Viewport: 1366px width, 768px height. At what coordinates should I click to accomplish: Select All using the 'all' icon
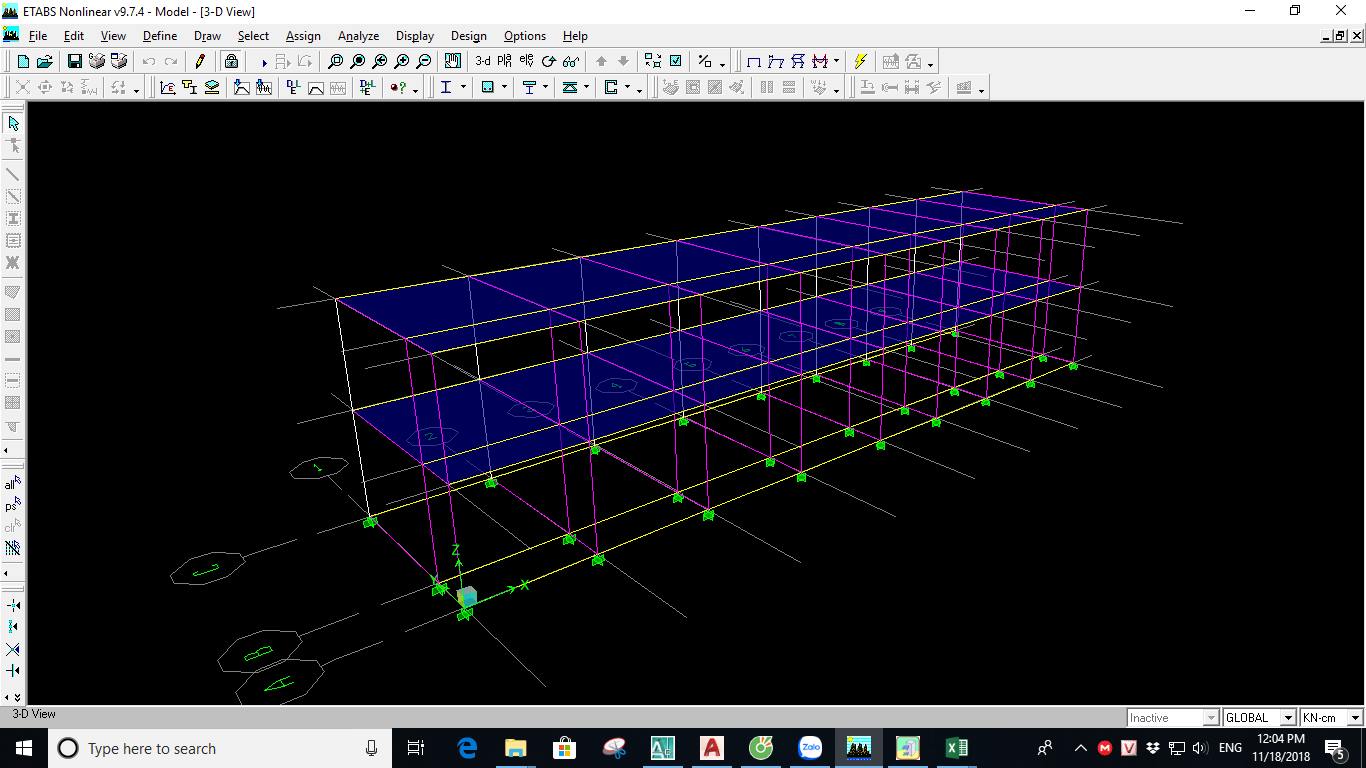[x=13, y=484]
